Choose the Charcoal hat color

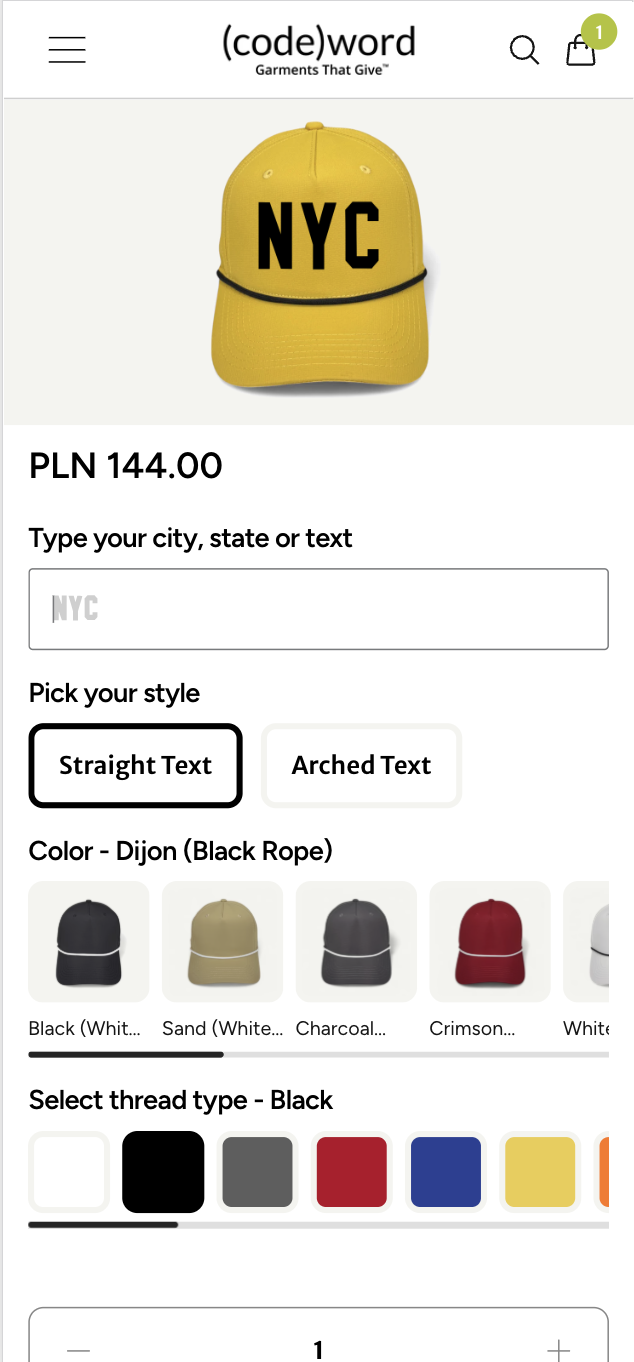tap(355, 941)
